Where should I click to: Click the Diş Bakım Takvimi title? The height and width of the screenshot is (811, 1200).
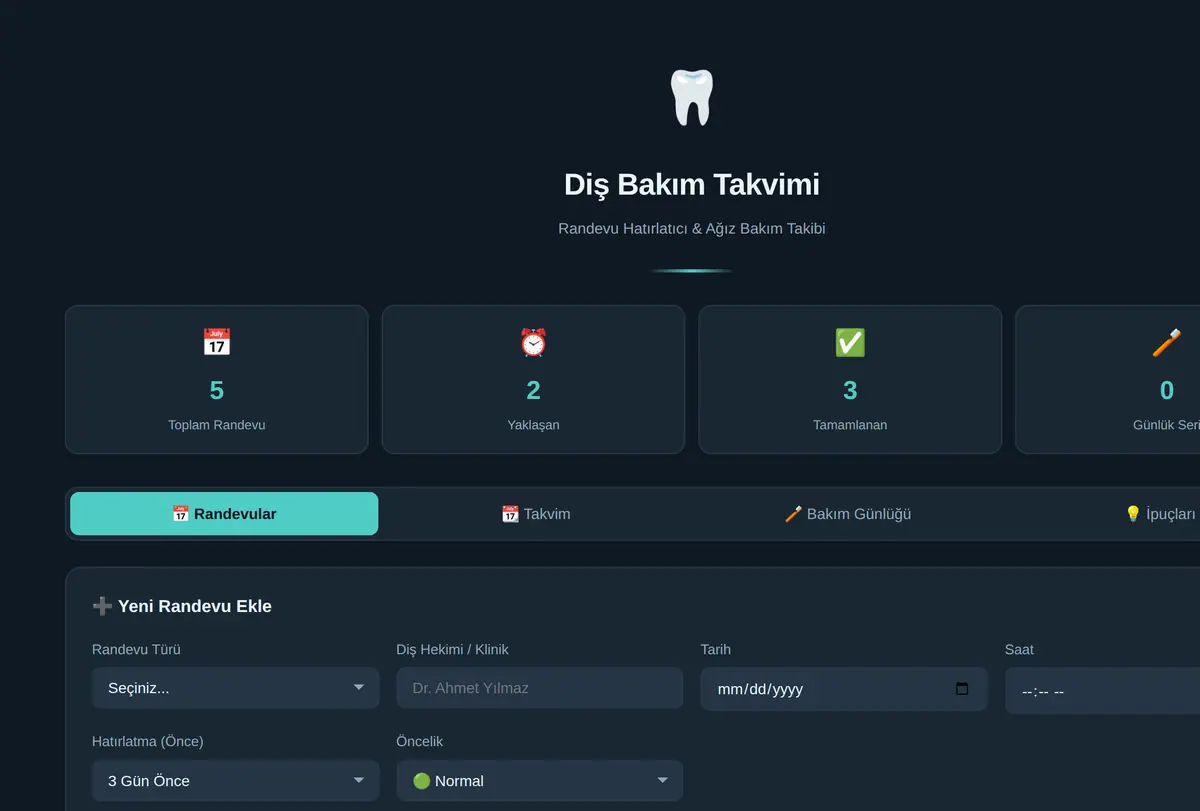pos(692,184)
